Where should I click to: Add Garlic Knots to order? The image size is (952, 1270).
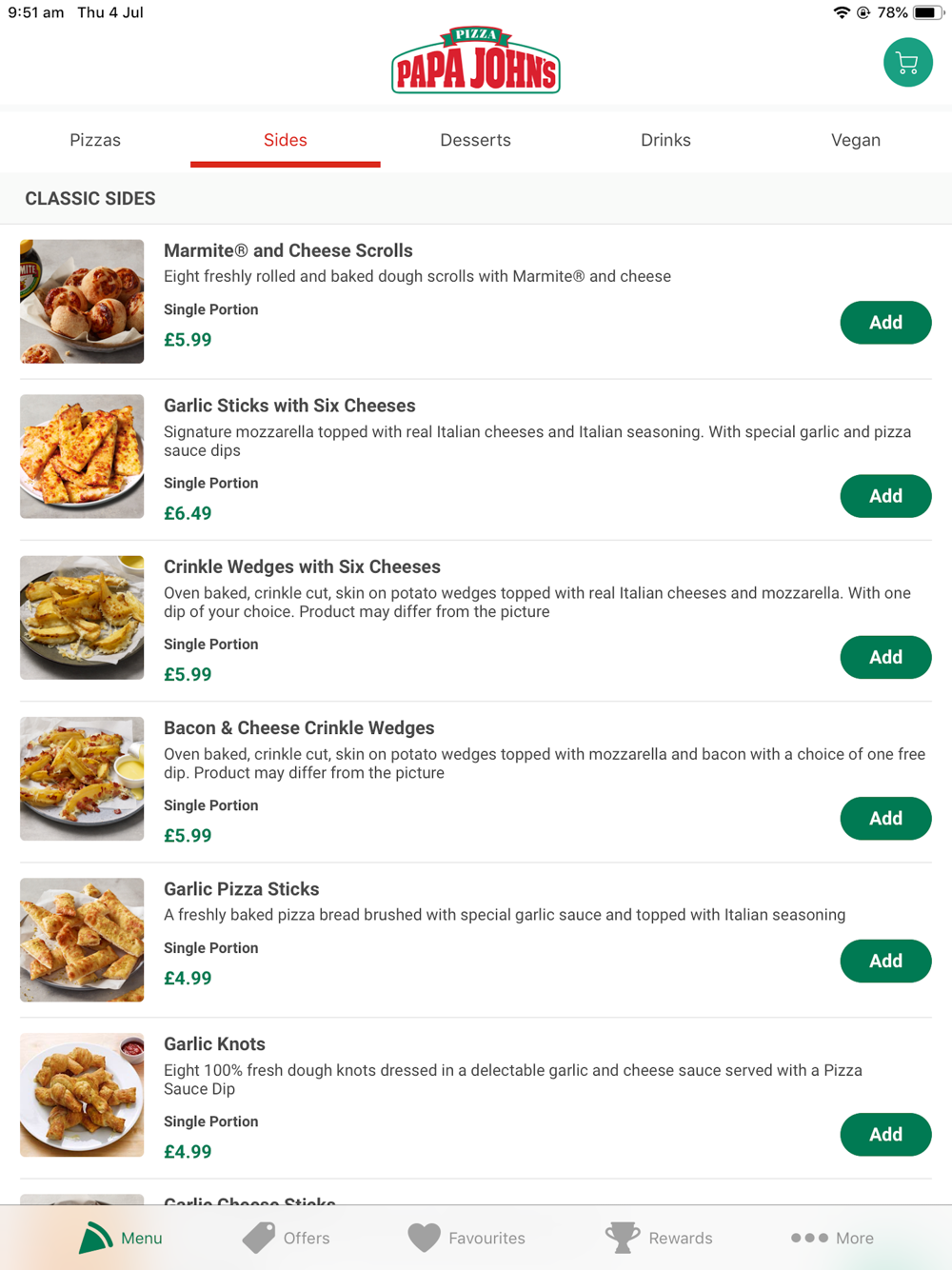(x=885, y=1134)
